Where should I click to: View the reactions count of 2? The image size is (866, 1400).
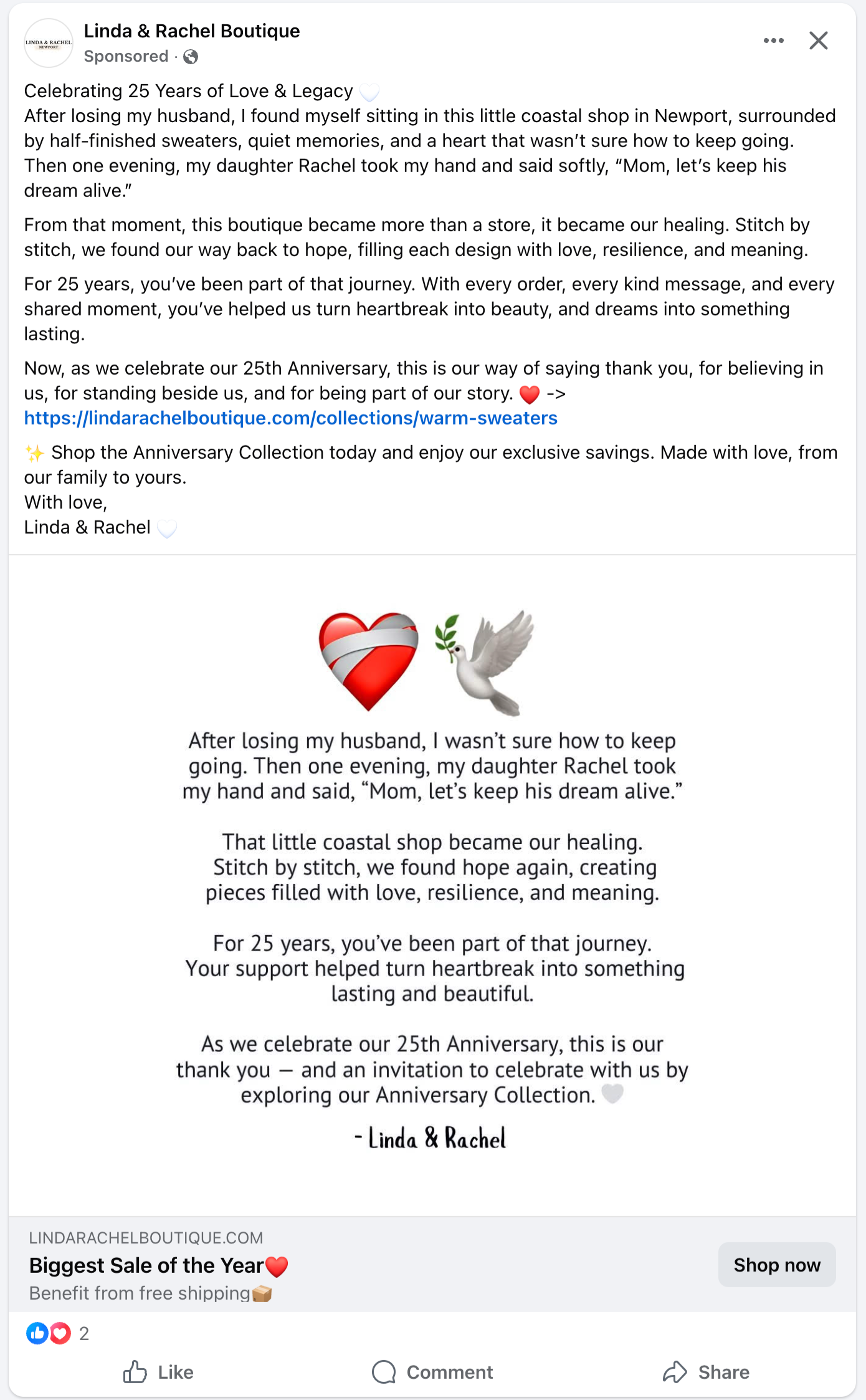(x=84, y=1334)
